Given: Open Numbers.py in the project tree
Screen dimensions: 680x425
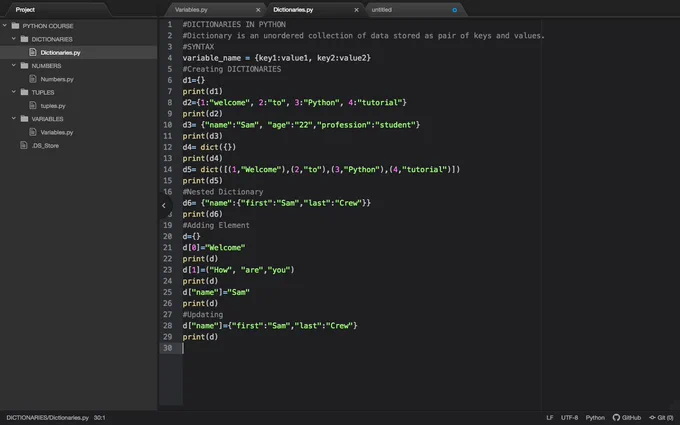Looking at the screenshot, I should coord(57,79).
